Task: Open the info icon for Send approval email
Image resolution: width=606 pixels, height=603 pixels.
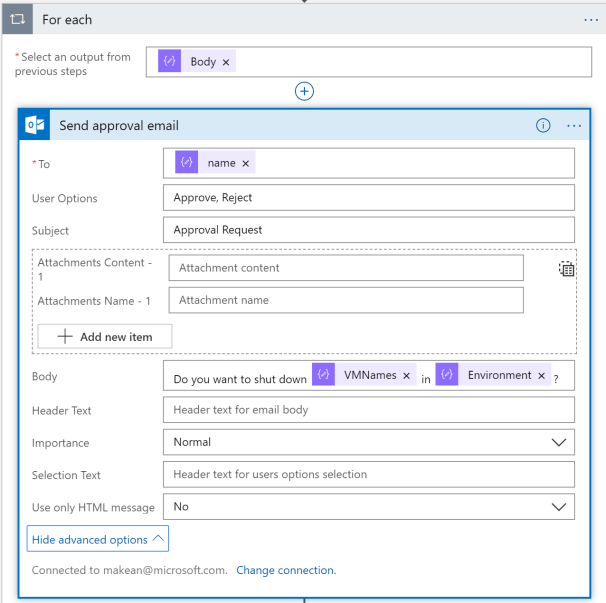Action: click(x=543, y=125)
